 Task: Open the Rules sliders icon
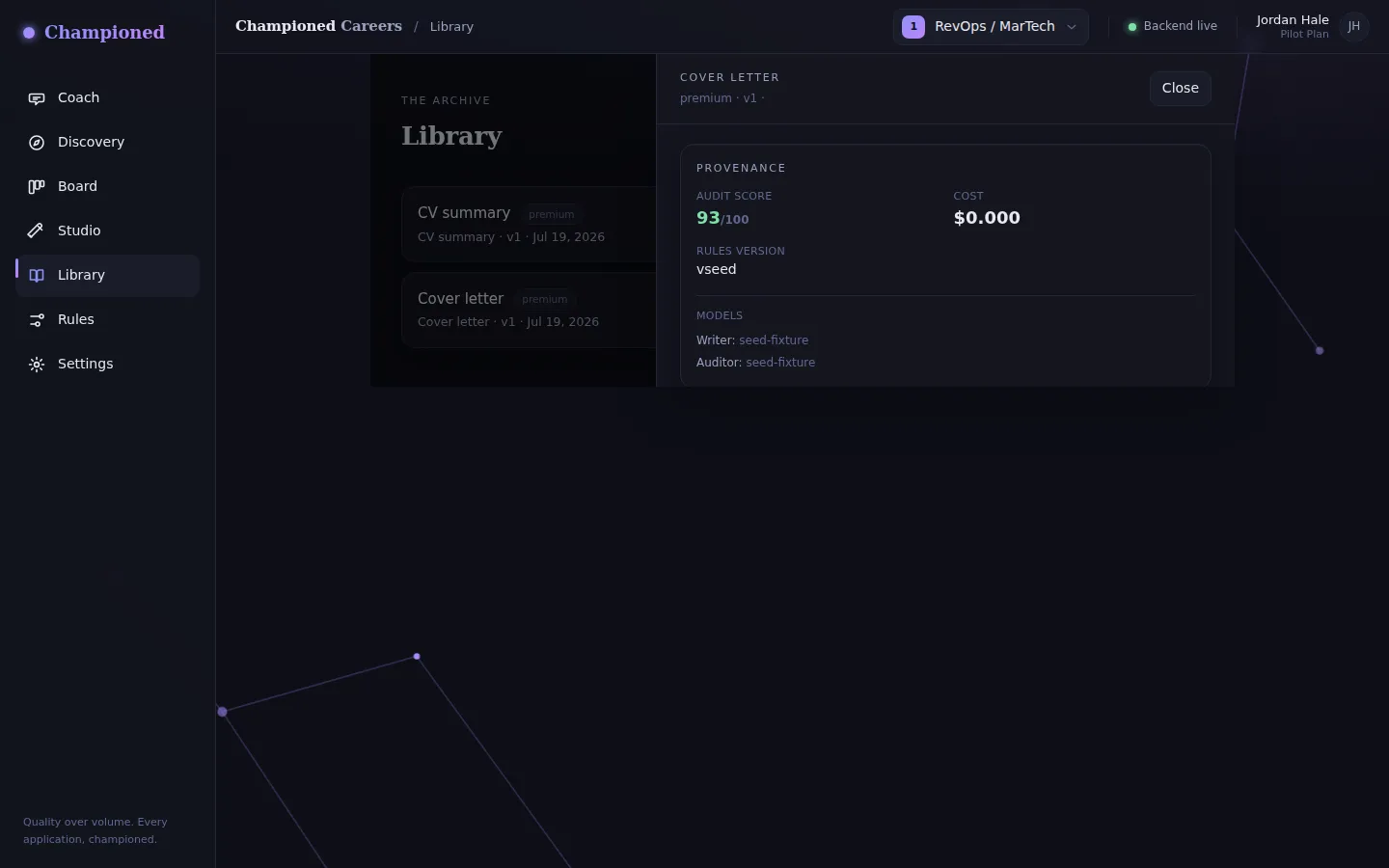point(37,320)
